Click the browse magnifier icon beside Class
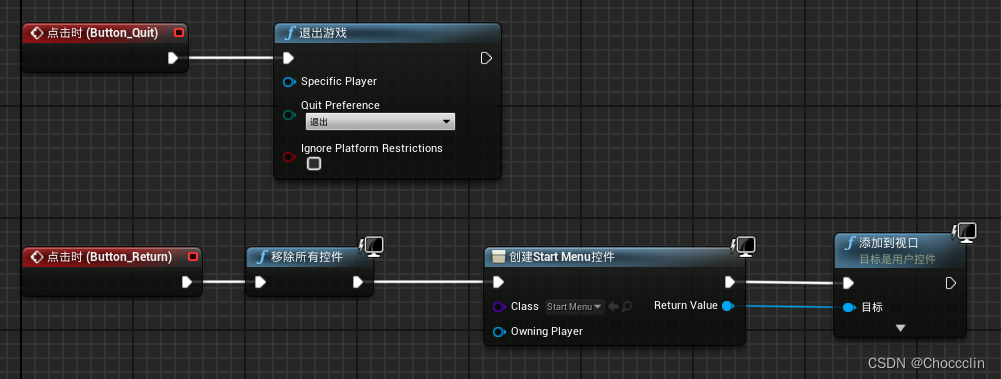The image size is (1001, 379). [x=627, y=307]
